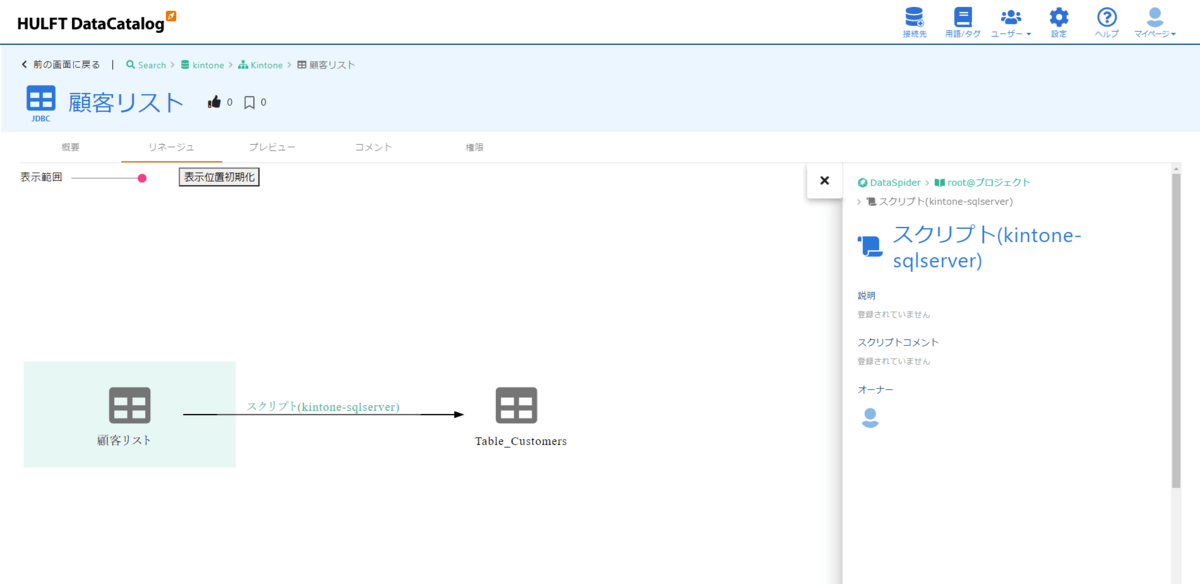The width and height of the screenshot is (1200, 584).
Task: Open root@プロジェクト breadcrumb link
Action: pos(982,183)
